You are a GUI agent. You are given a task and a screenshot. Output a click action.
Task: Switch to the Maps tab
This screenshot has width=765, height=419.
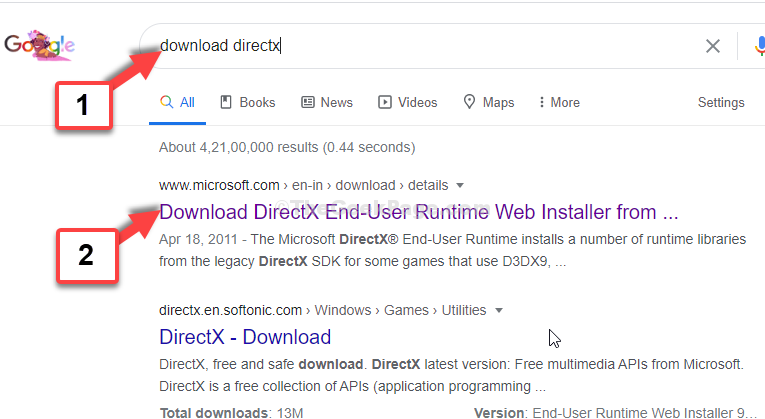pos(488,102)
